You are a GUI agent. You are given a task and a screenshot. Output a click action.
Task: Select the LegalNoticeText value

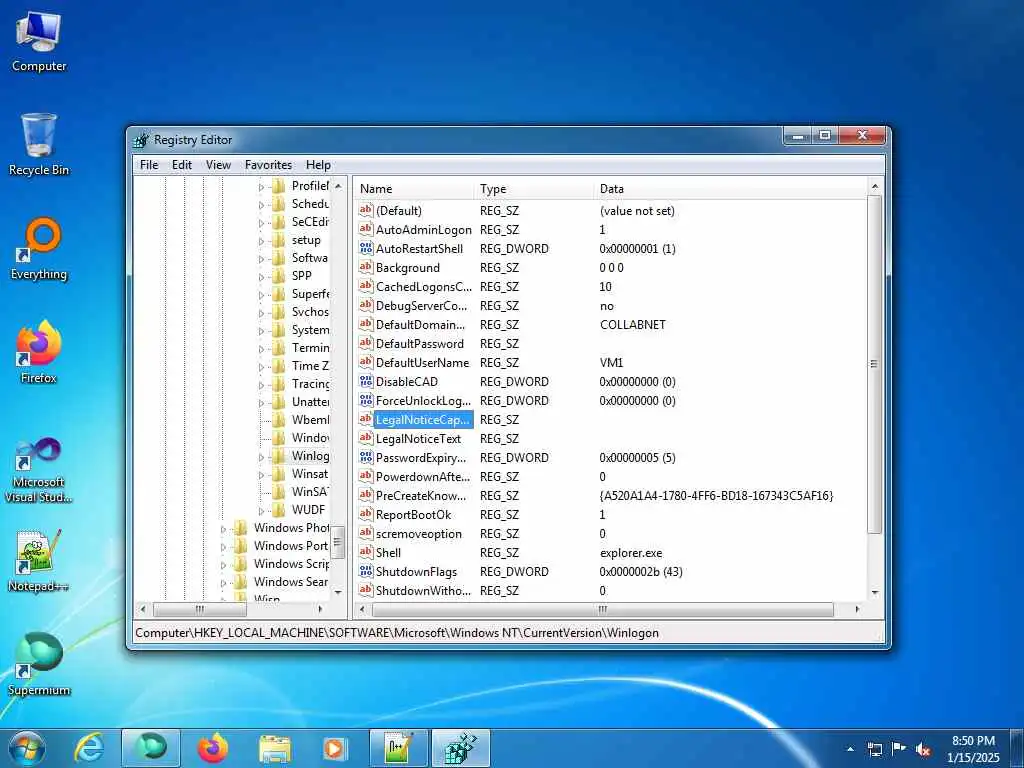(418, 439)
